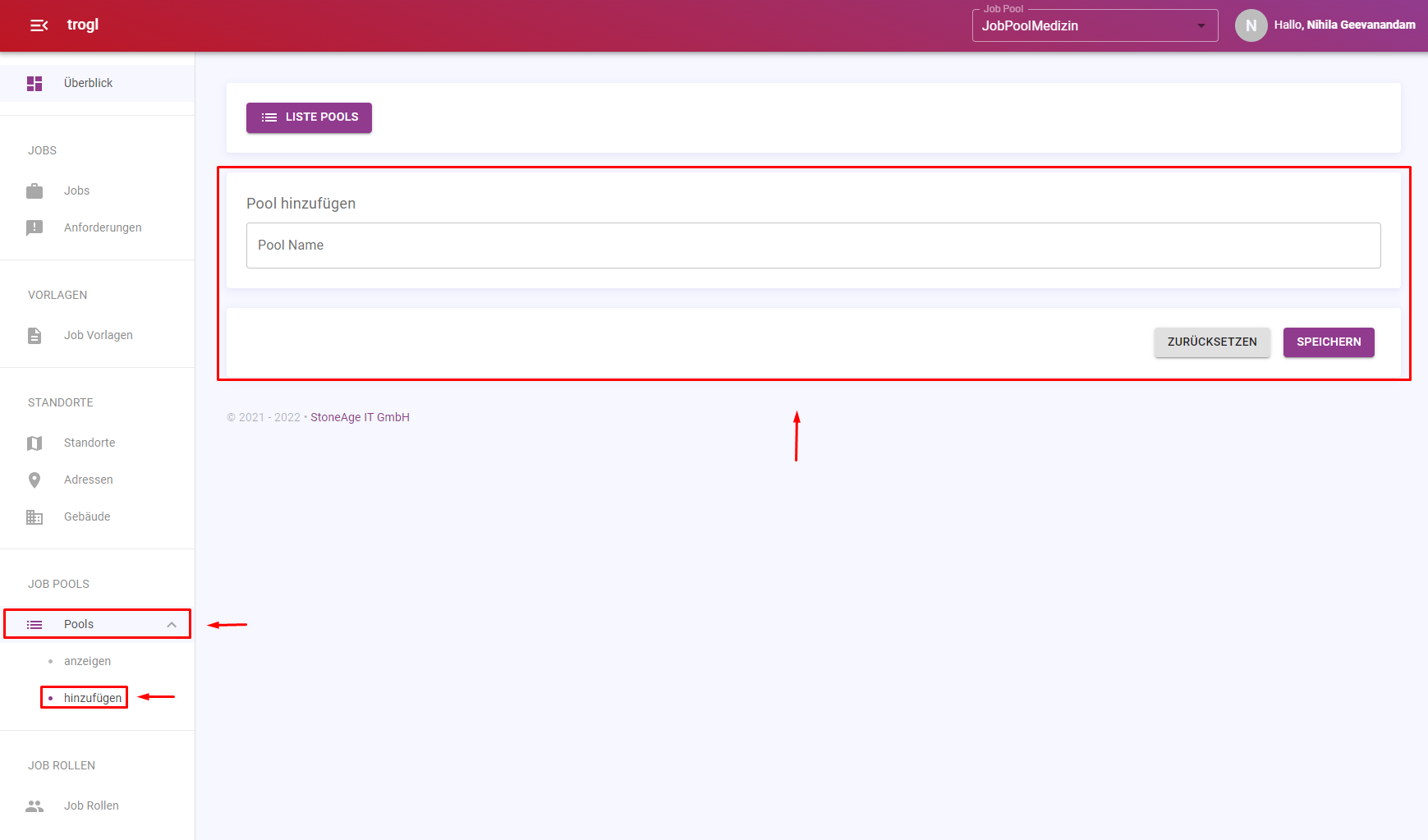The height and width of the screenshot is (840, 1428).
Task: Click the Überblick dashboard icon
Action: (x=34, y=84)
